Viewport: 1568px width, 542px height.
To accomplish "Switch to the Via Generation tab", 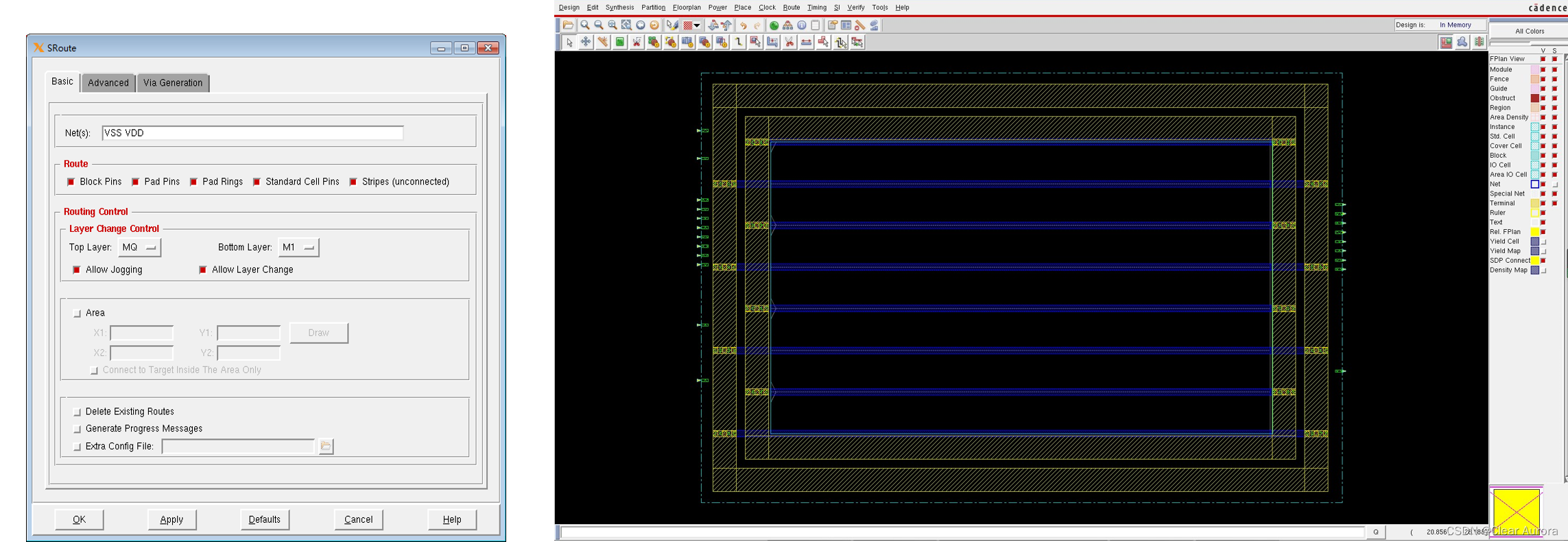I will (x=173, y=83).
